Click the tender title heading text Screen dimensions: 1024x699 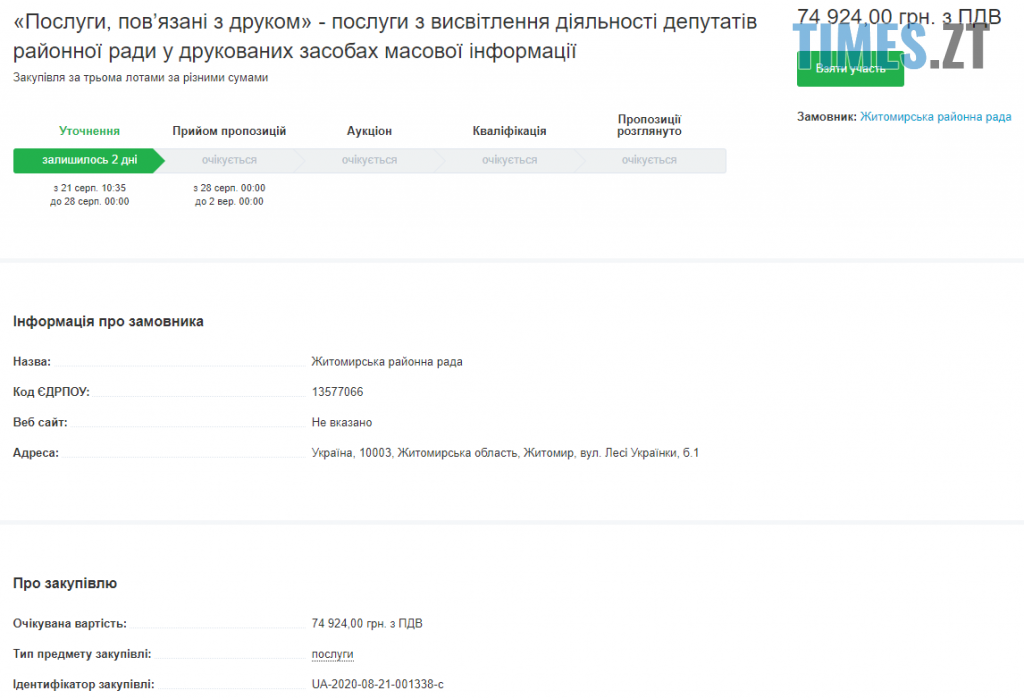[385, 36]
